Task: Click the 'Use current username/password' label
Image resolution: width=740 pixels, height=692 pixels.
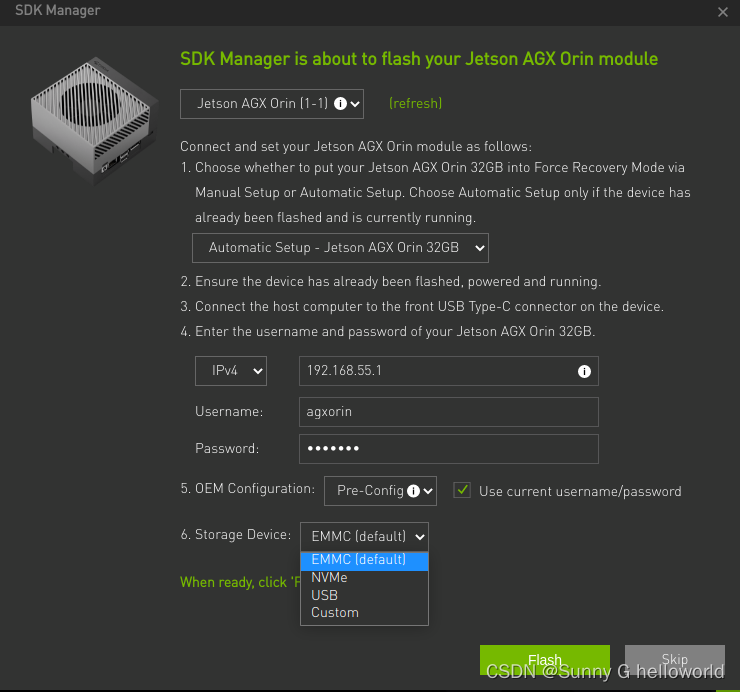Action: coord(580,491)
